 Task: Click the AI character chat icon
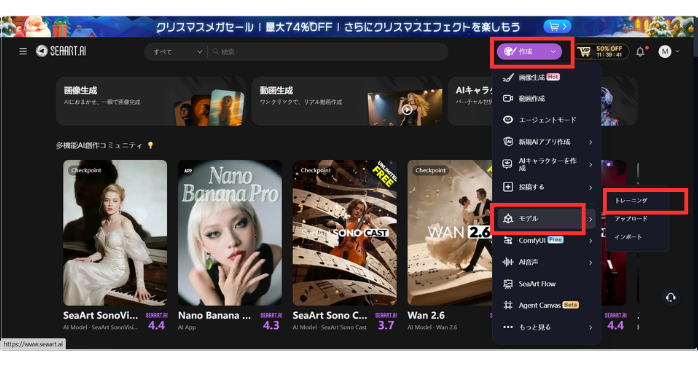[508, 164]
